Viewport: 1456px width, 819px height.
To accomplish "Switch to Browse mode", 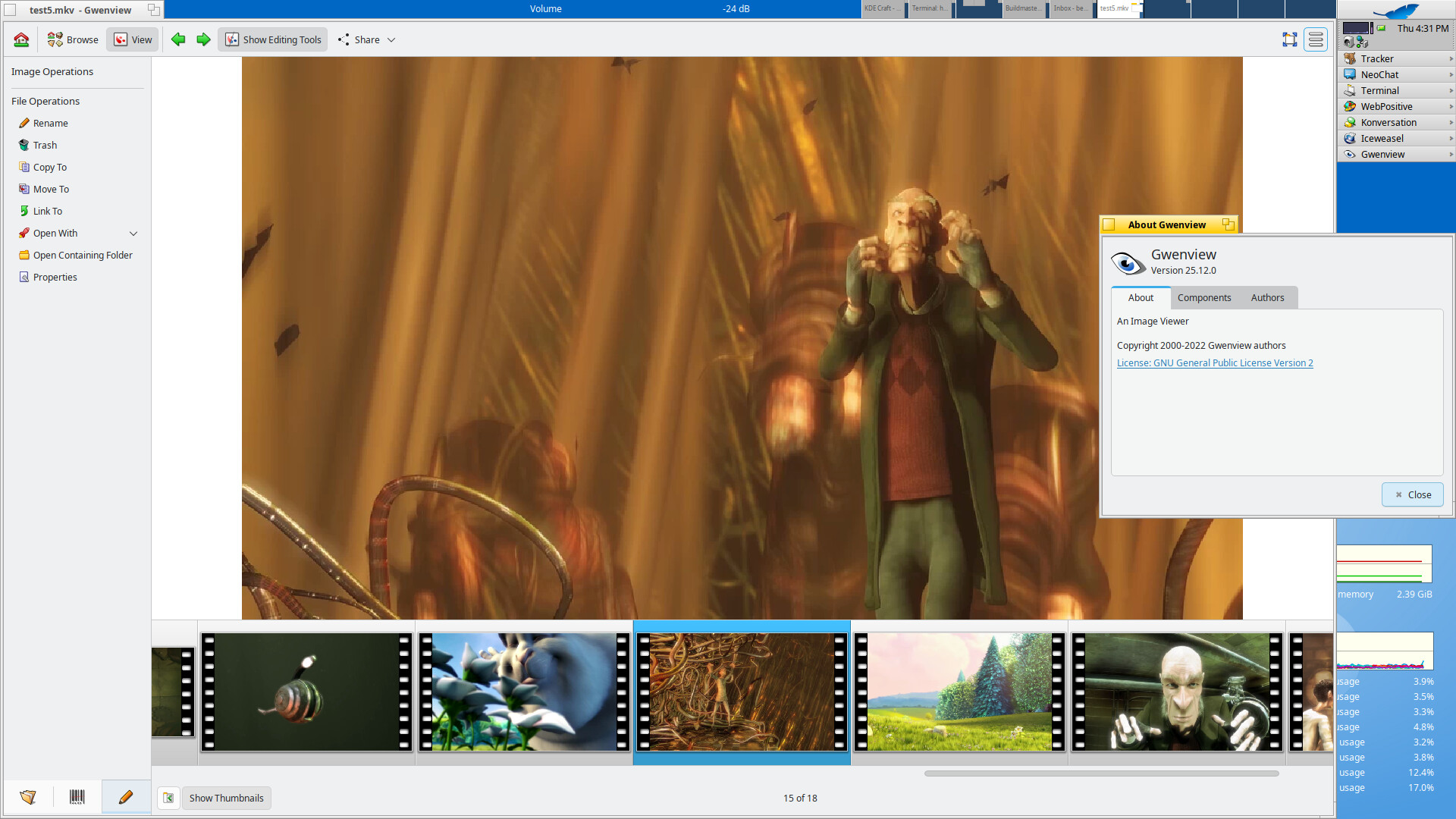I will [x=73, y=39].
